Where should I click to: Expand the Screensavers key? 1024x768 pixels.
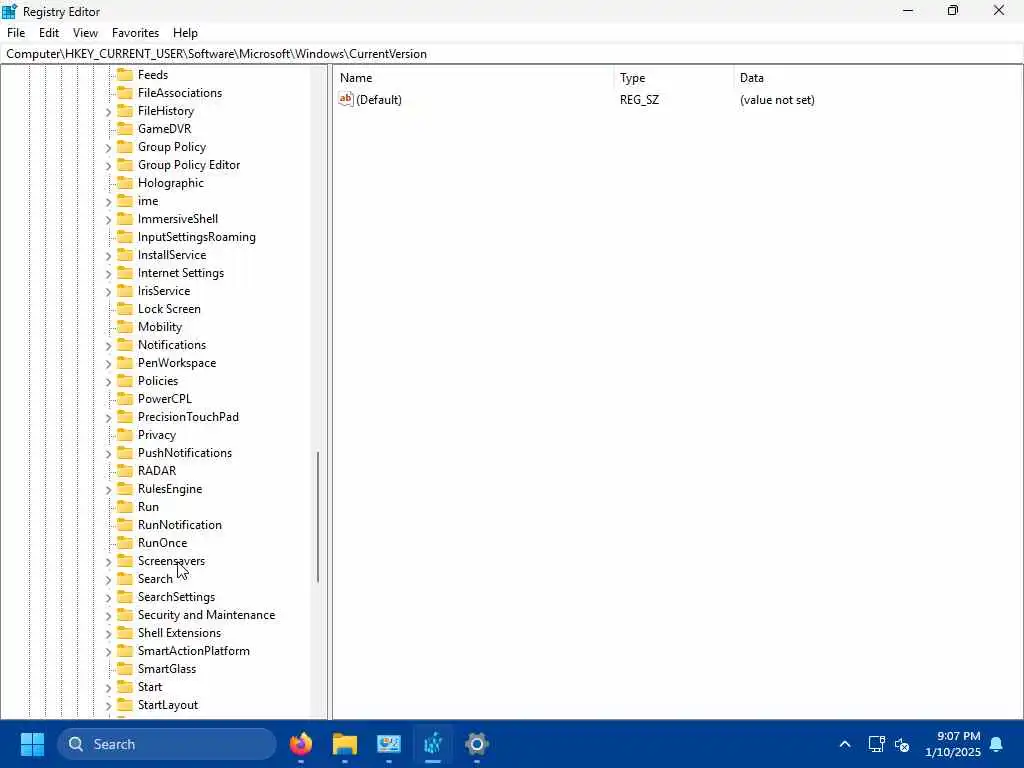click(108, 562)
